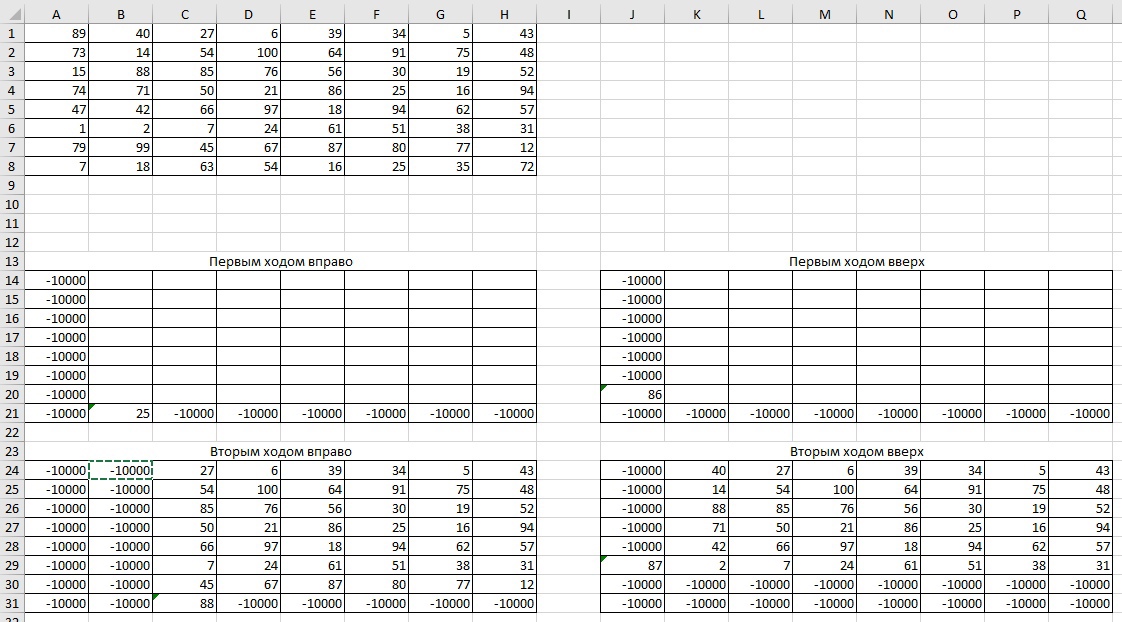Click cell J29 containing 87
Screen dimensions: 1122x622
(632, 565)
